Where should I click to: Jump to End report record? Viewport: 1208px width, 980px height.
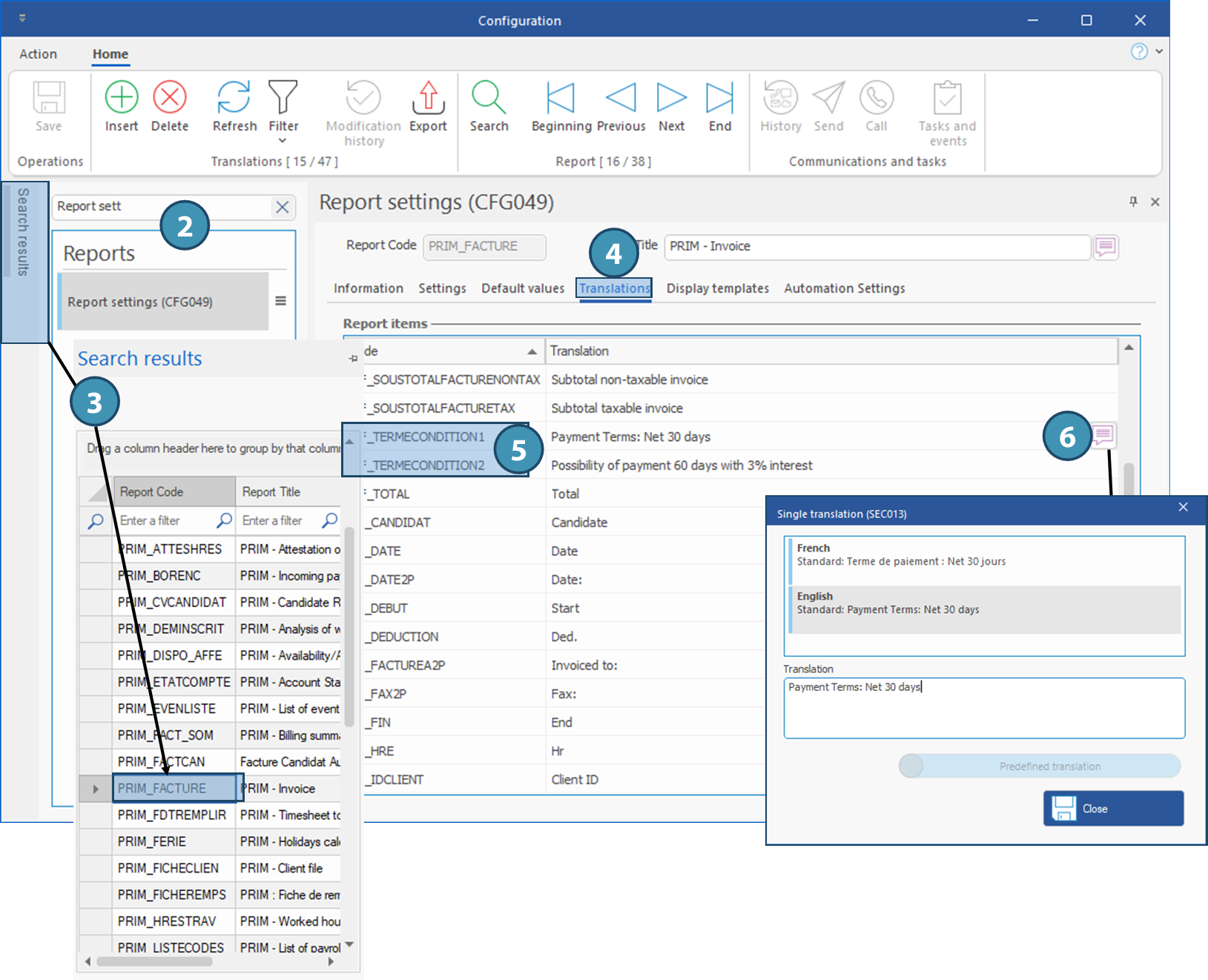tap(719, 98)
